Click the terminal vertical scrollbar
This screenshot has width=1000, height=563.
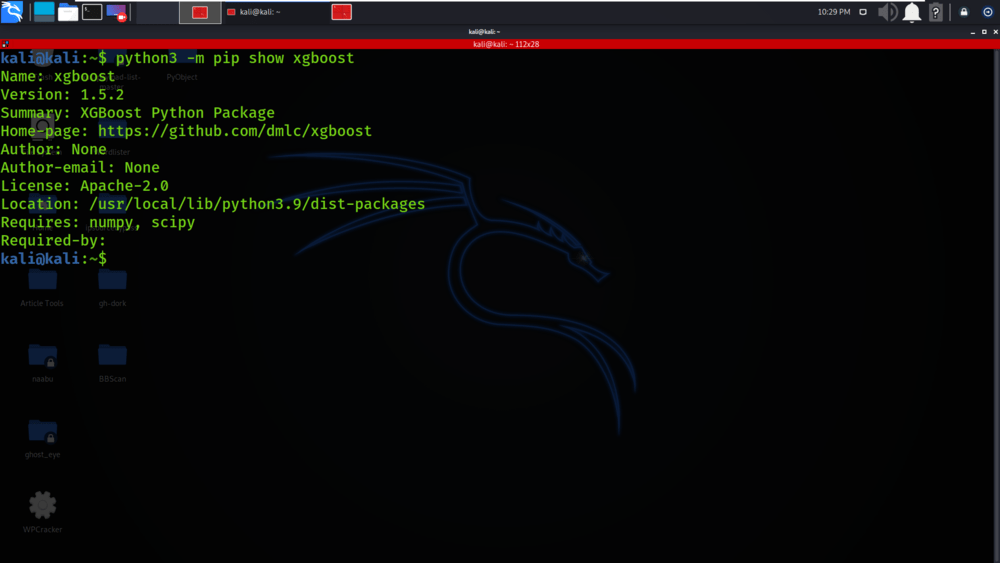click(997, 306)
